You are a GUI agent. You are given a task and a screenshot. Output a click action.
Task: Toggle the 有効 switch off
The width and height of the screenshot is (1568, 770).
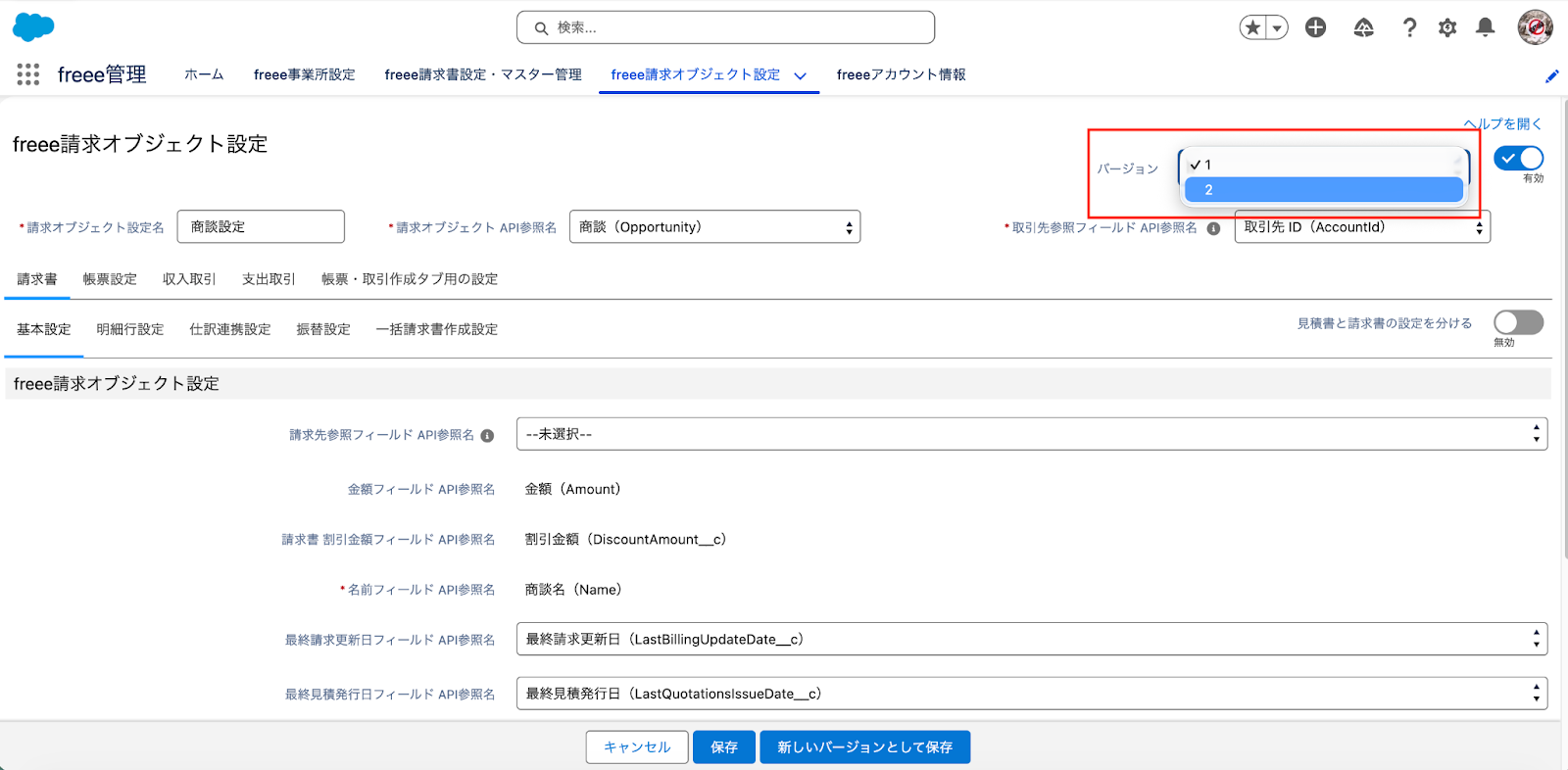(1518, 158)
